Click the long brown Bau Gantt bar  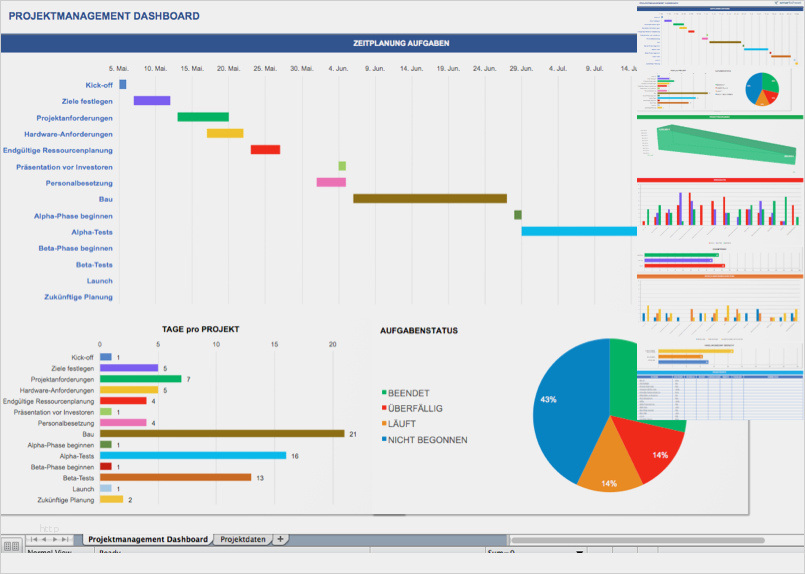click(x=430, y=199)
